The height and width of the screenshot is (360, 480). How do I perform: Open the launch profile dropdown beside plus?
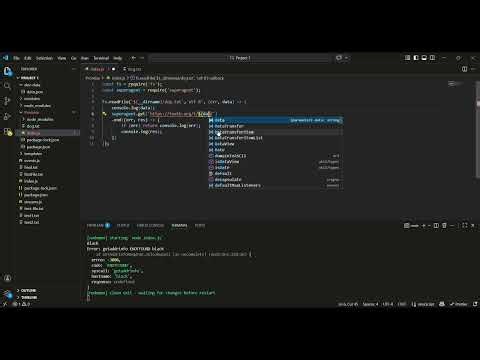click(x=429, y=226)
